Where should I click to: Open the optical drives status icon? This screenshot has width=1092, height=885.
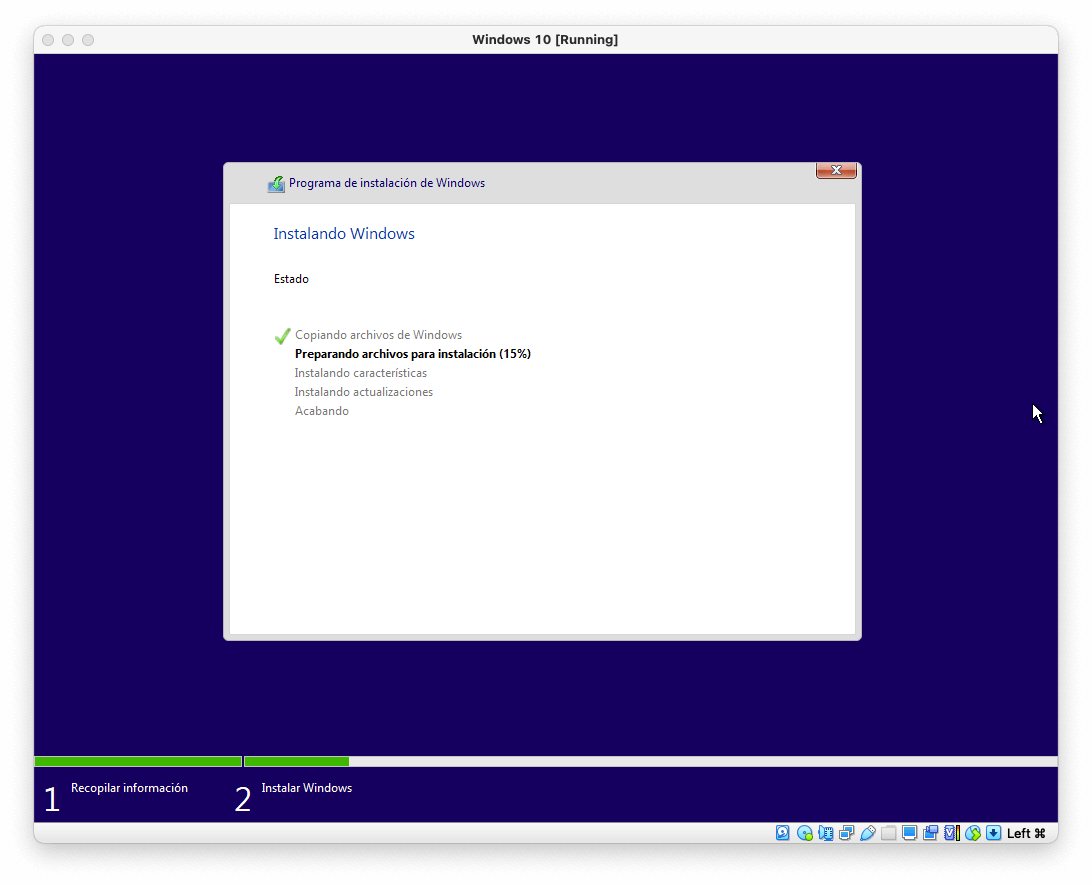tap(804, 832)
